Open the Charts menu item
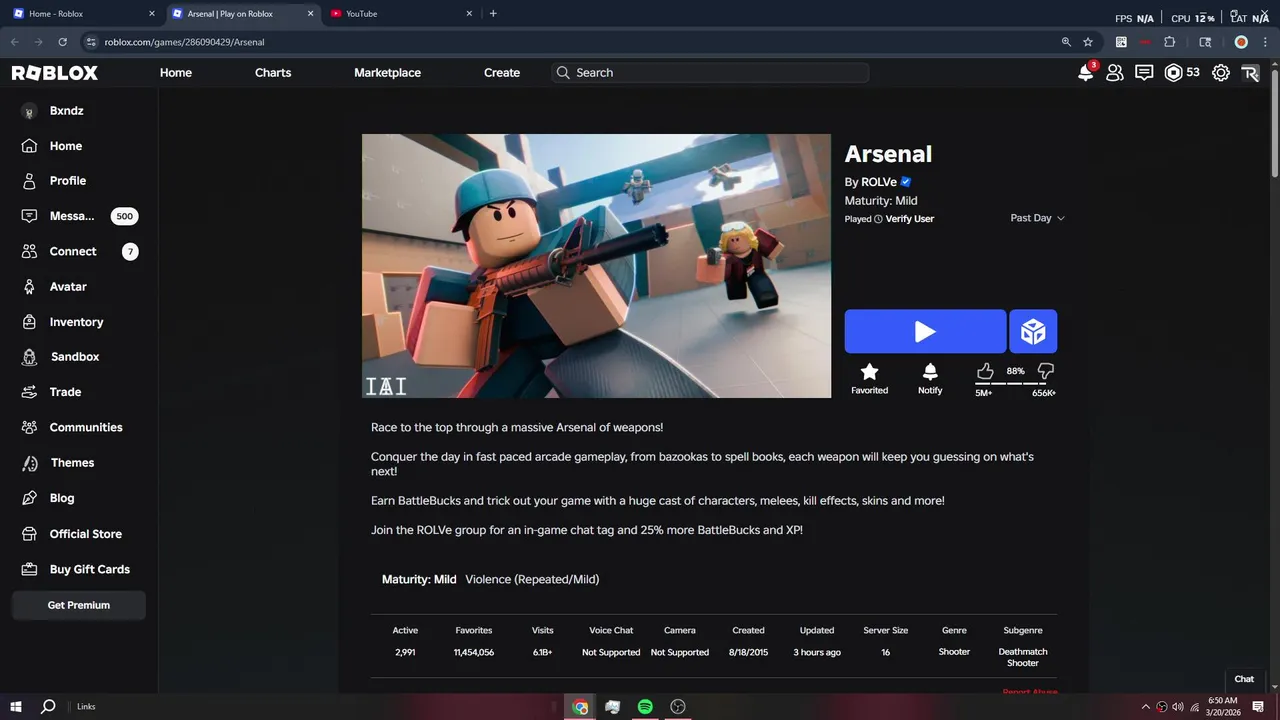Screen dimensions: 1280x720 [x=273, y=73]
